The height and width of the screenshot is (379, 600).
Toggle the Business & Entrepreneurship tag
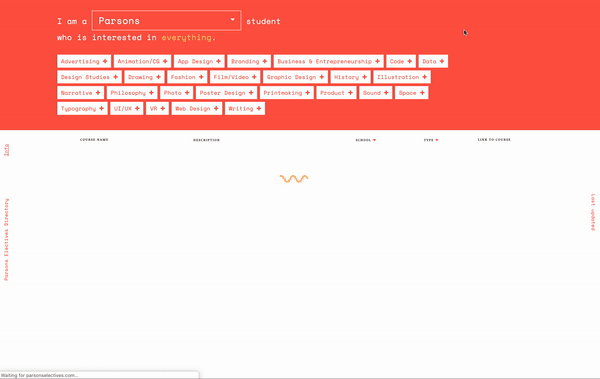point(329,61)
